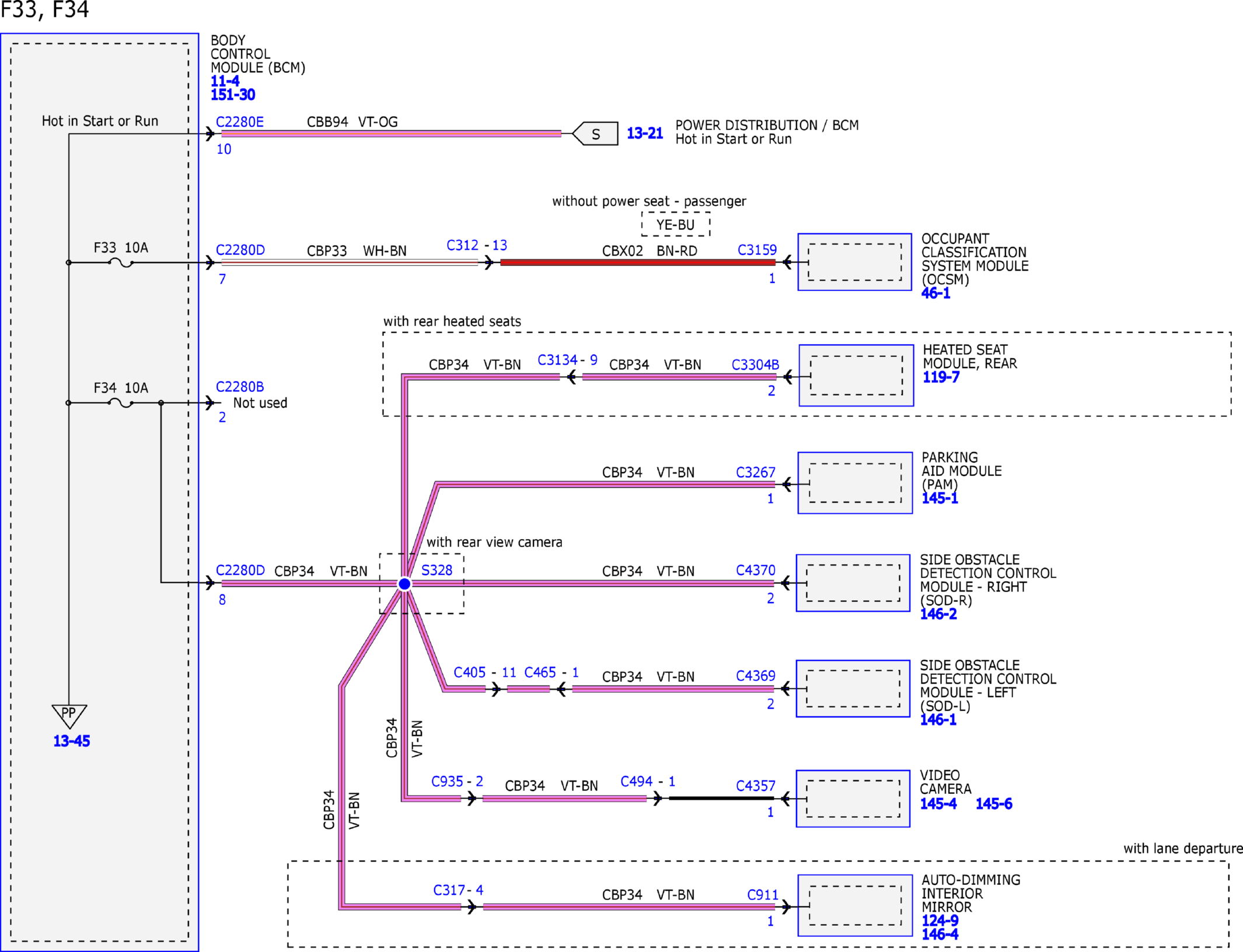
Task: Open BCM reference 11-4
Action: [x=225, y=81]
